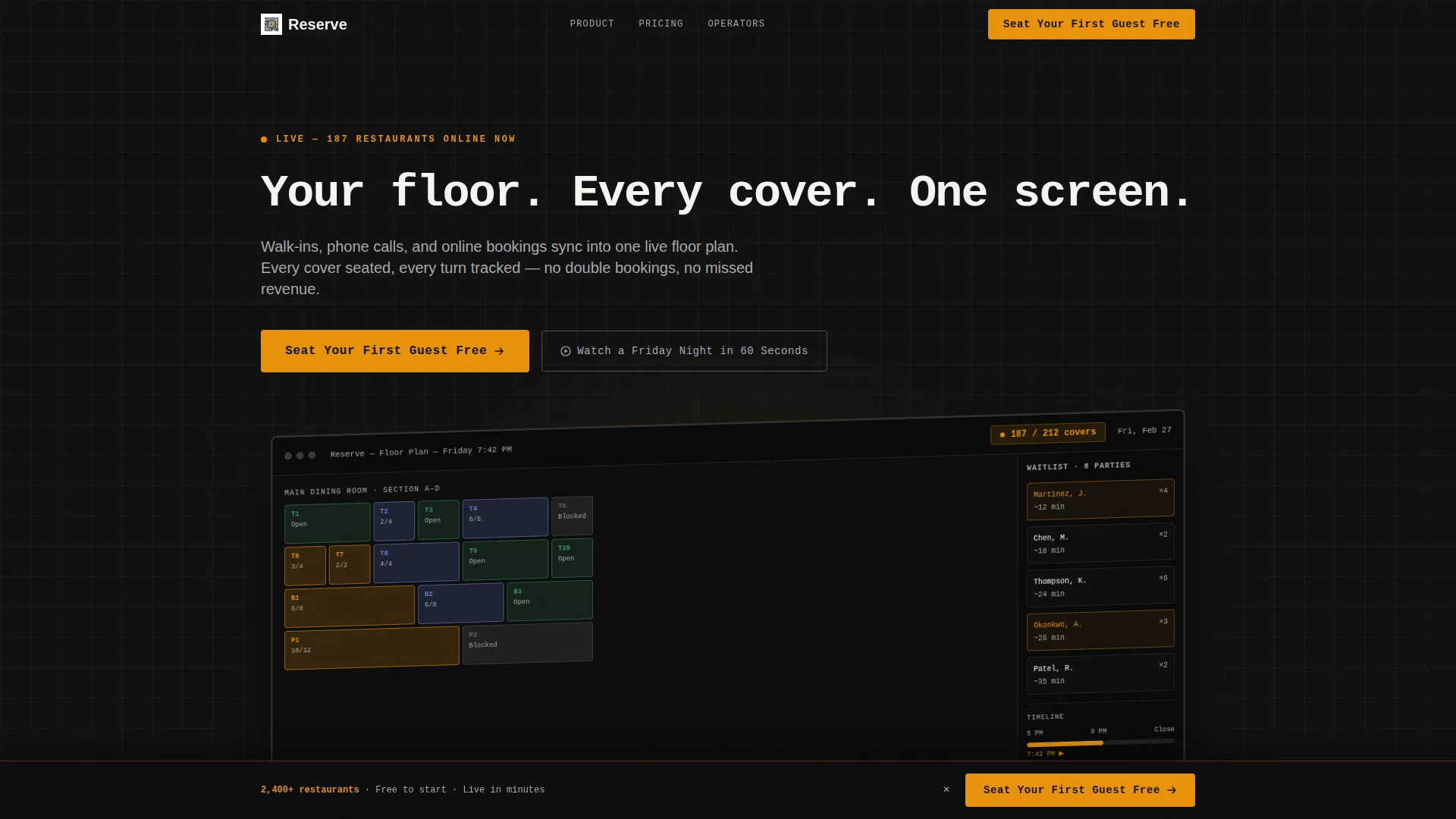Click the Reserve — Floor Plan window title
The height and width of the screenshot is (819, 1456).
[x=421, y=451]
